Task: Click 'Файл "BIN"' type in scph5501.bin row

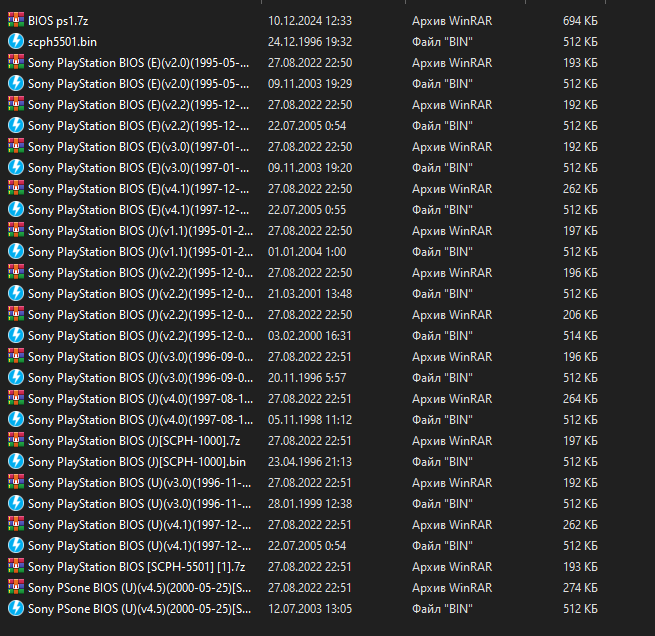Action: [x=442, y=42]
